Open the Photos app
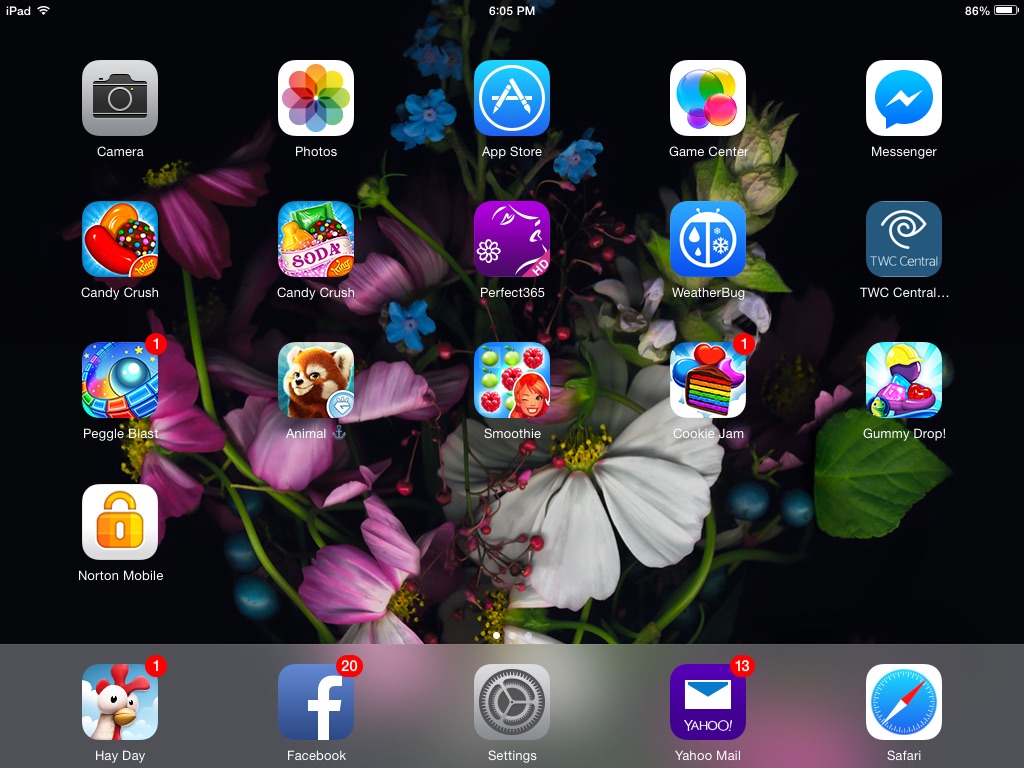The width and height of the screenshot is (1024, 768). coord(315,98)
